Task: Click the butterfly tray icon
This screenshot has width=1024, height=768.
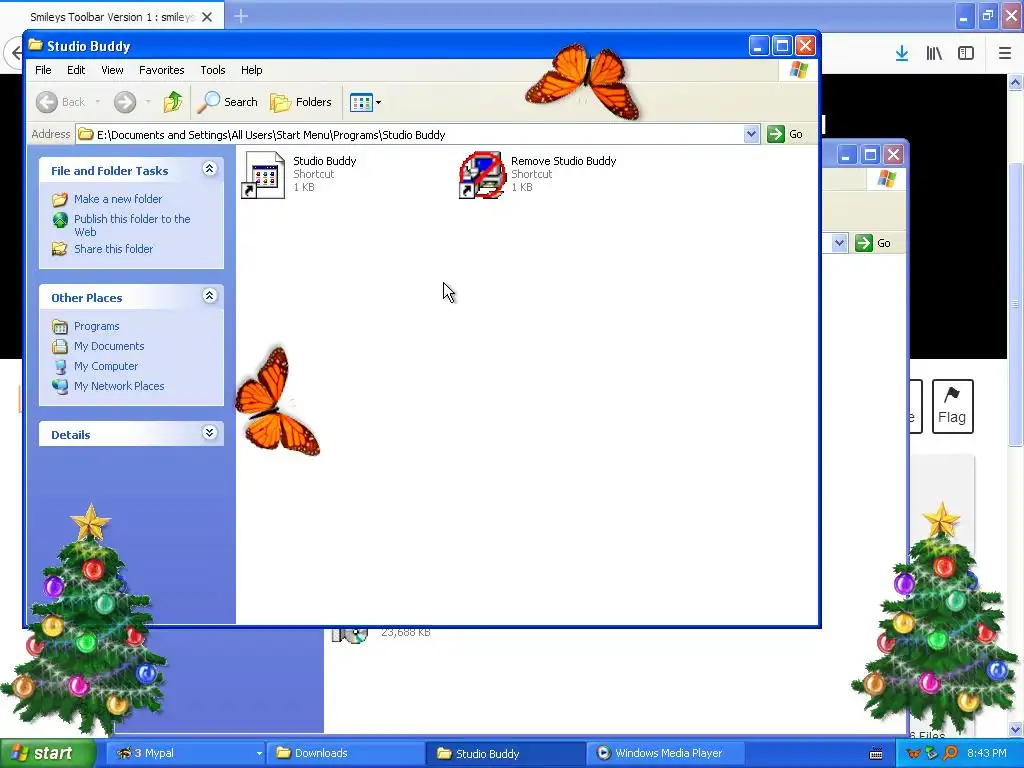Action: tap(913, 753)
